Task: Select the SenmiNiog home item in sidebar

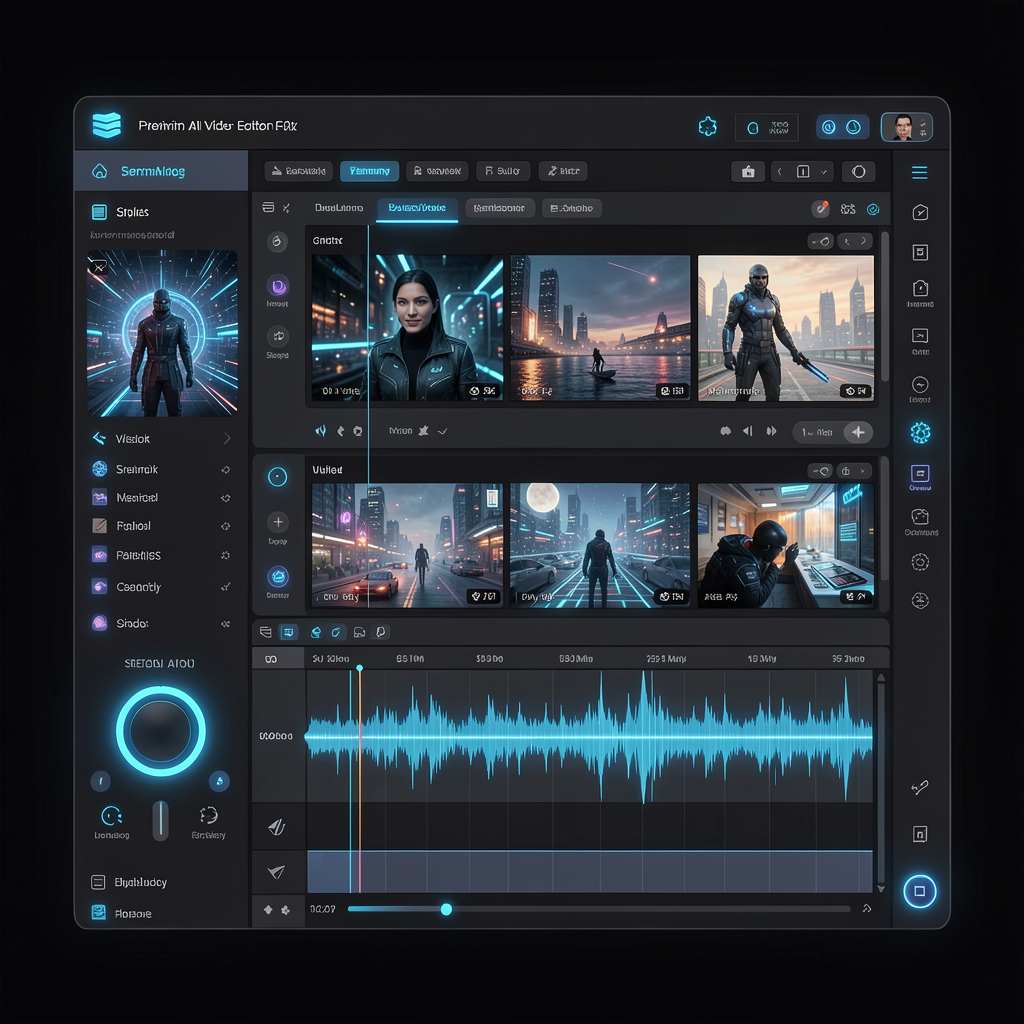Action: pyautogui.click(x=161, y=171)
